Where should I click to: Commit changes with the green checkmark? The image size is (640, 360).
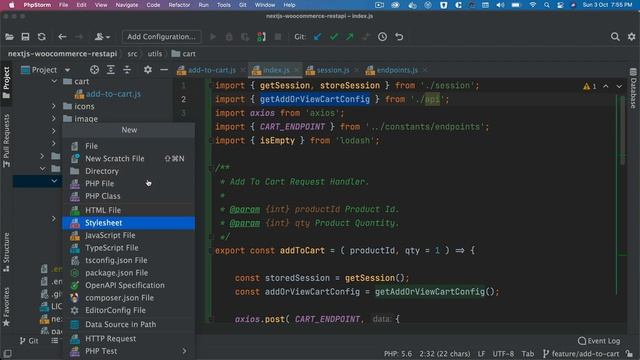334,37
